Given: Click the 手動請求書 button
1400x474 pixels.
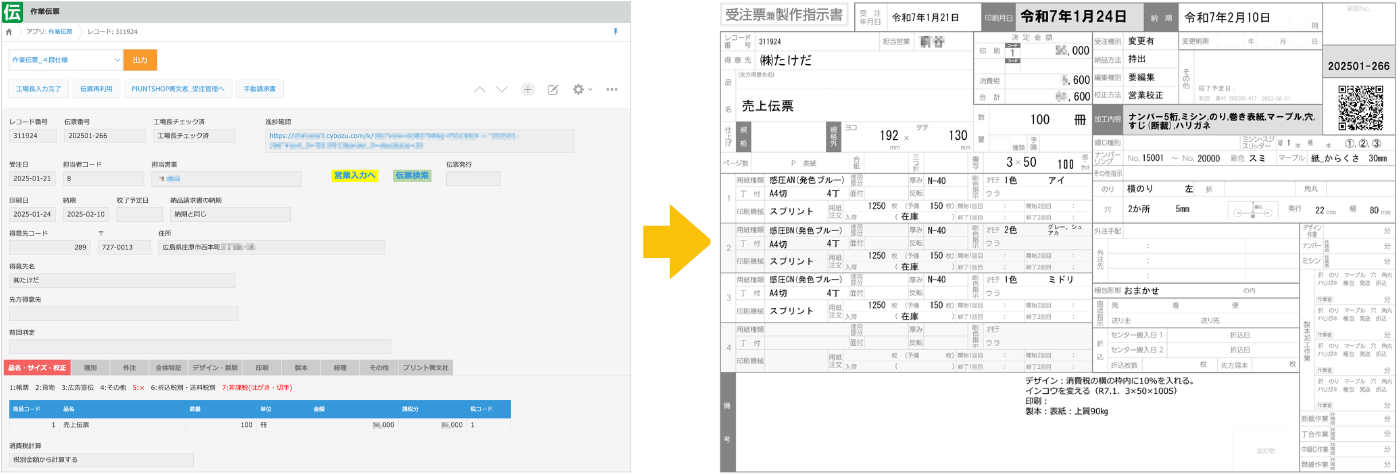Looking at the screenshot, I should (261, 89).
